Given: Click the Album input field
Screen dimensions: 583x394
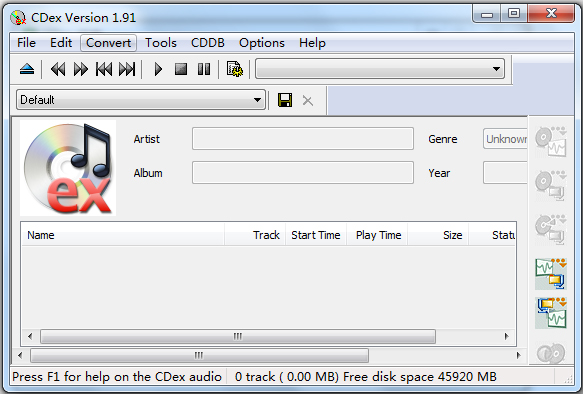Looking at the screenshot, I should pyautogui.click(x=303, y=172).
